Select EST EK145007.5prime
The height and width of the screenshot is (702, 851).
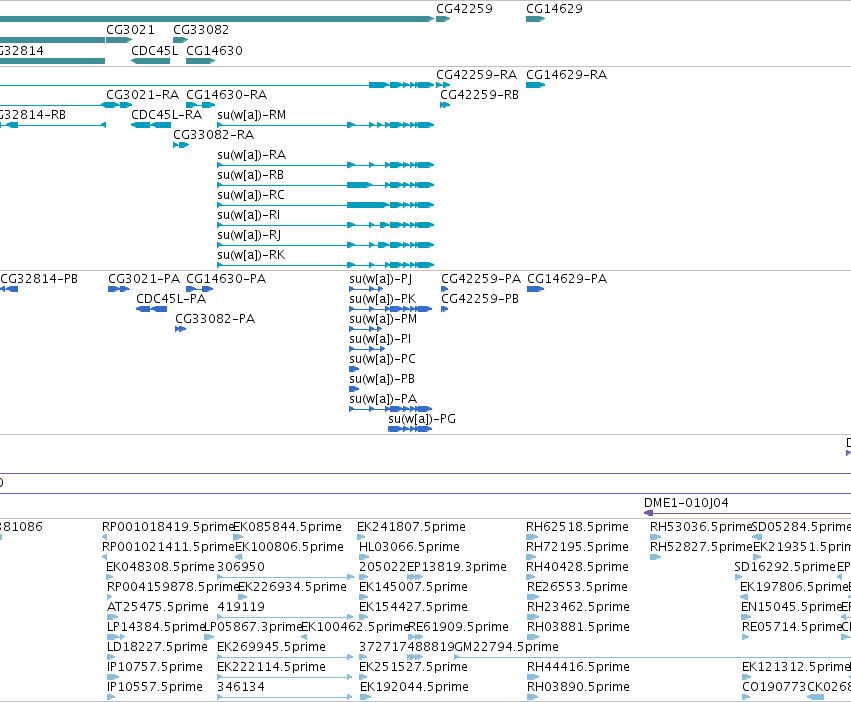click(x=414, y=587)
